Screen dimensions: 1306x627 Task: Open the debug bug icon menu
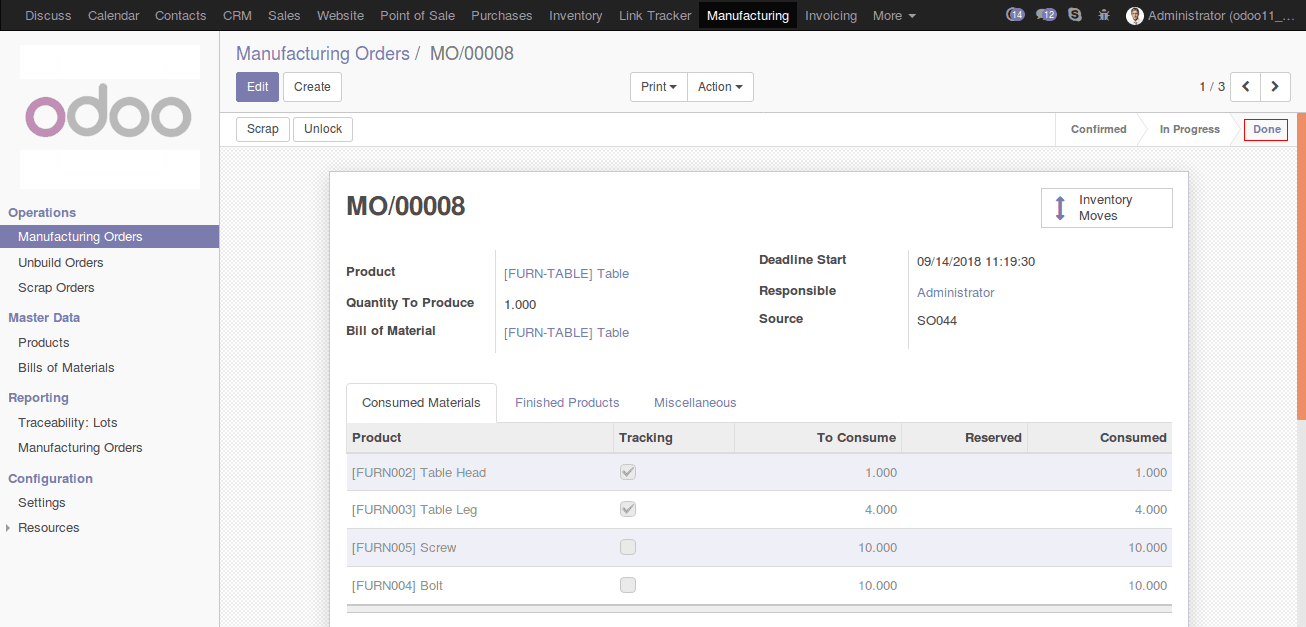1104,15
